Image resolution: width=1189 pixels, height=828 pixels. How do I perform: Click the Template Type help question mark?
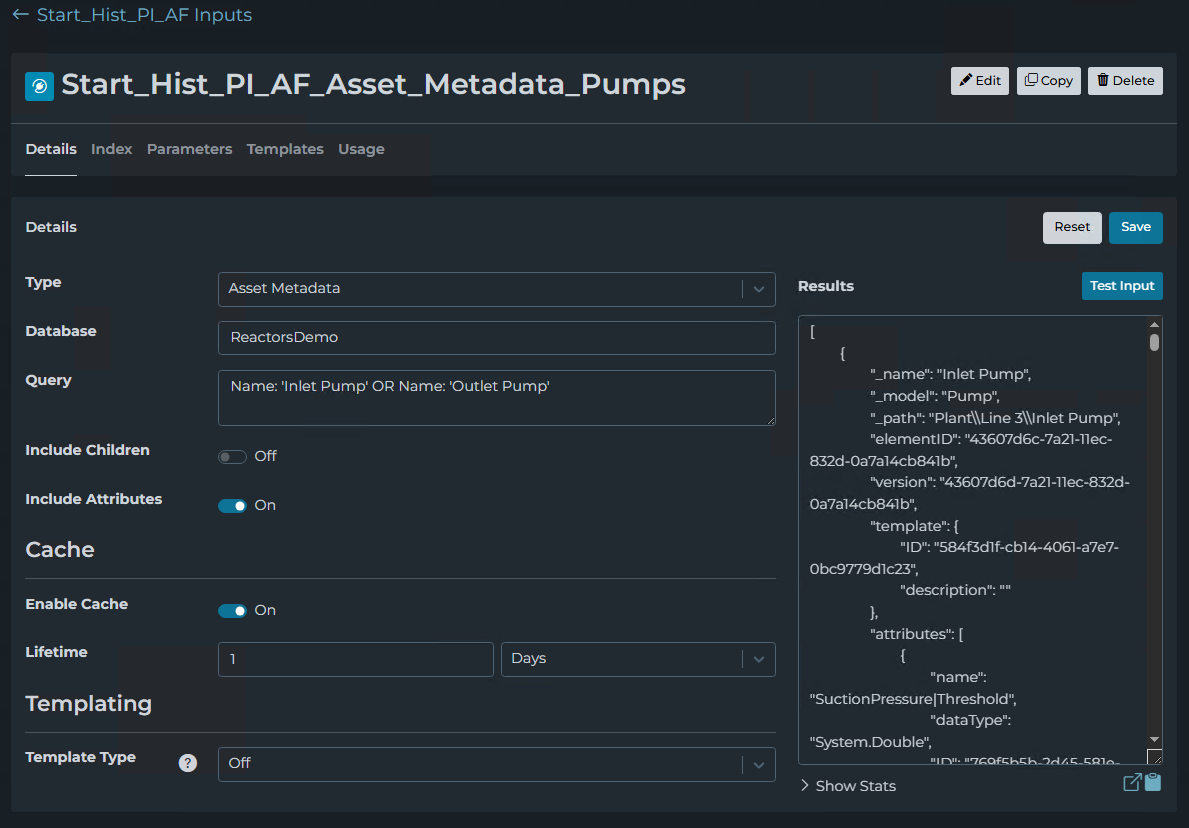(187, 763)
